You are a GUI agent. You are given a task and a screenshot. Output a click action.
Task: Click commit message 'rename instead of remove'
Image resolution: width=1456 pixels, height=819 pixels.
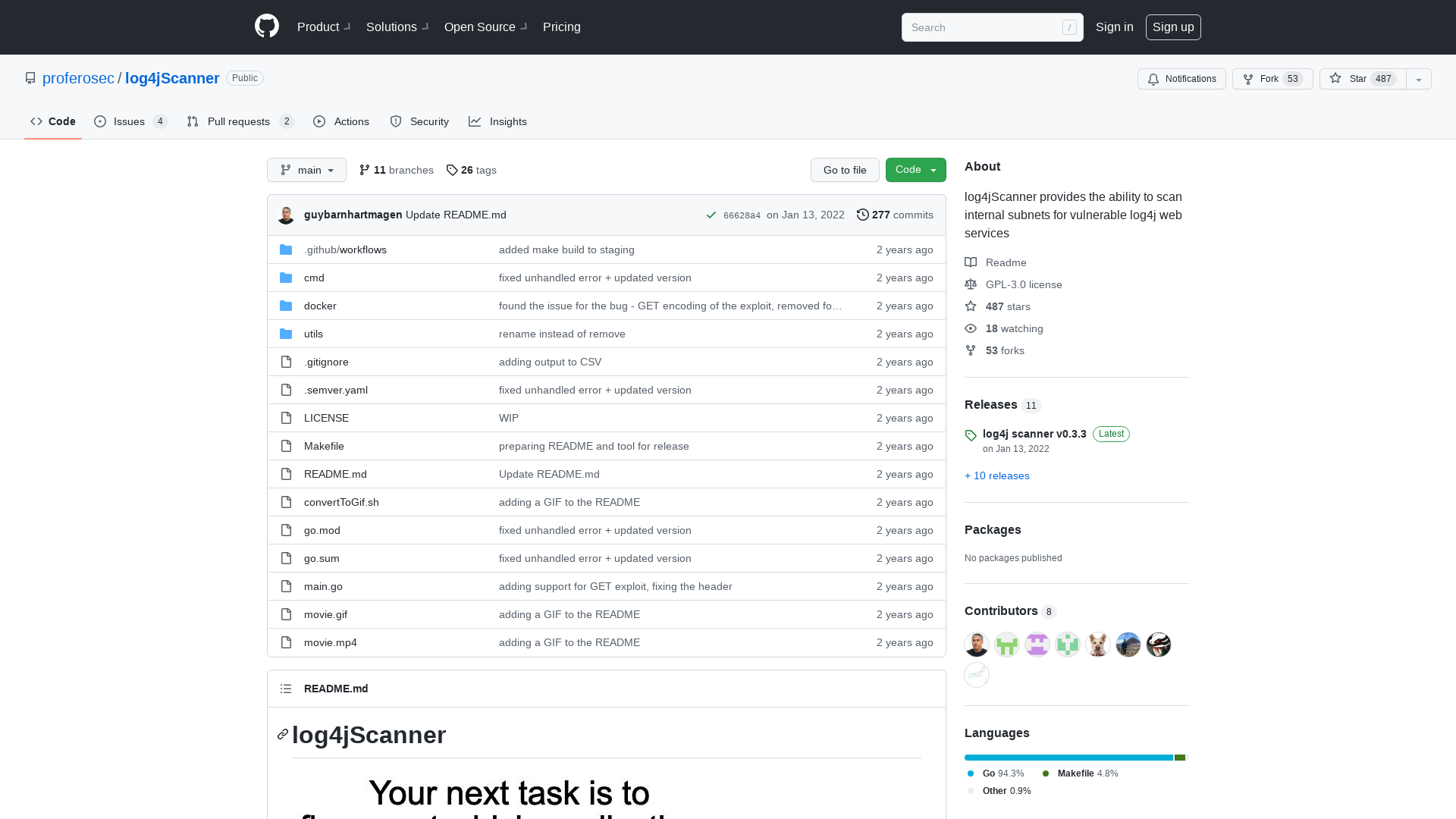(x=562, y=334)
